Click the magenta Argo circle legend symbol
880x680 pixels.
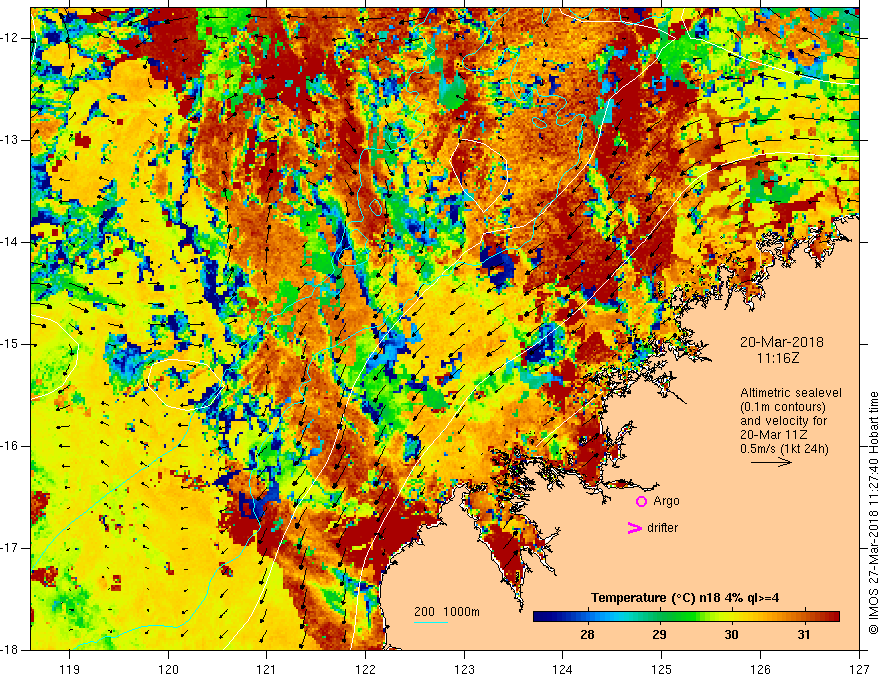click(x=641, y=502)
